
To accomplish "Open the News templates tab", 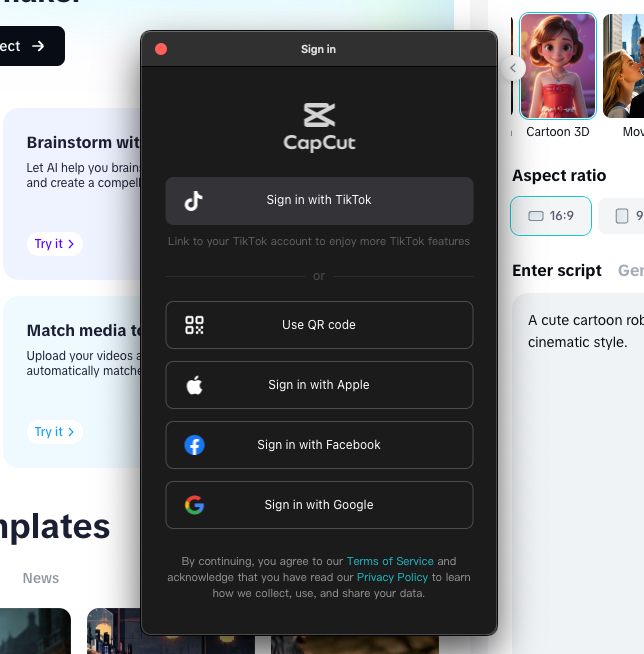I will (41, 578).
